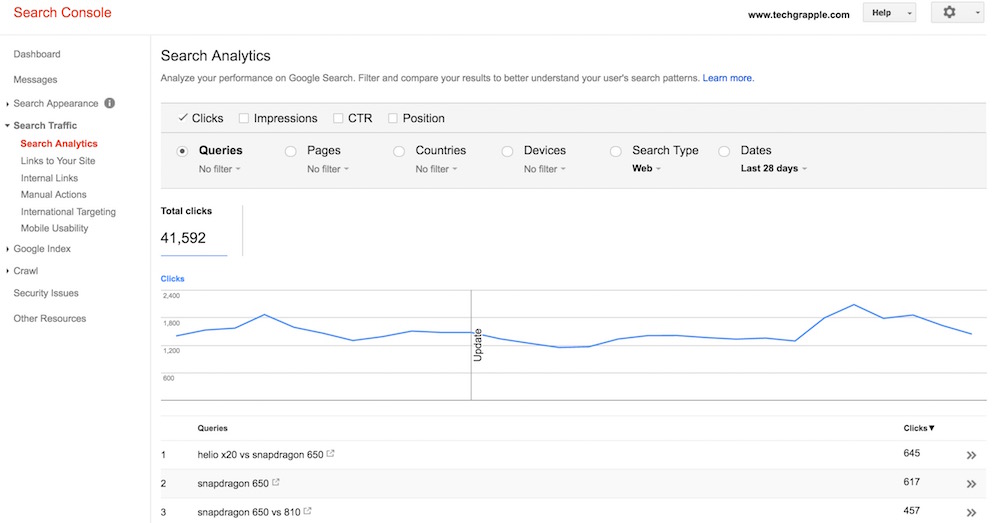Click double-arrow icon in row 1

[x=970, y=455]
